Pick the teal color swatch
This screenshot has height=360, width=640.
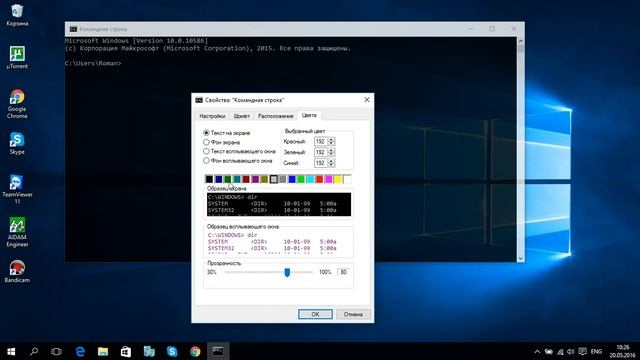pyautogui.click(x=237, y=179)
